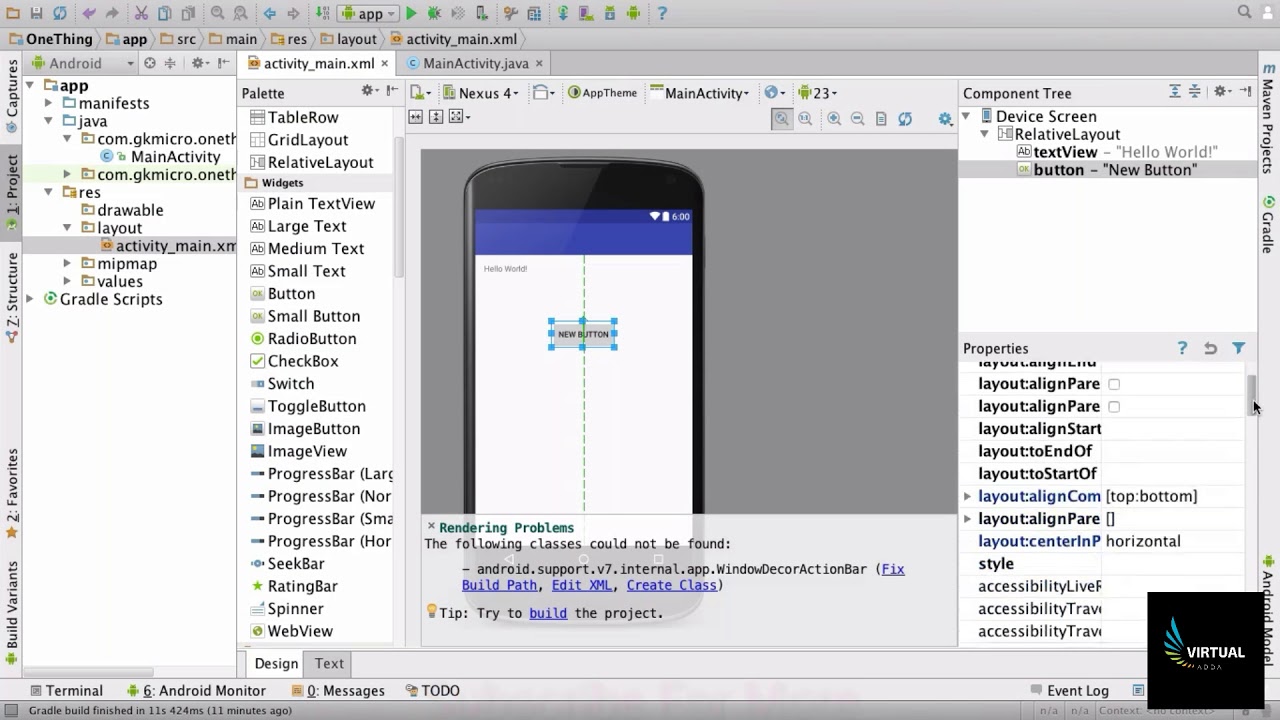This screenshot has height=720, width=1280.
Task: Expand the Gradle Scripts node
Action: 30,299
